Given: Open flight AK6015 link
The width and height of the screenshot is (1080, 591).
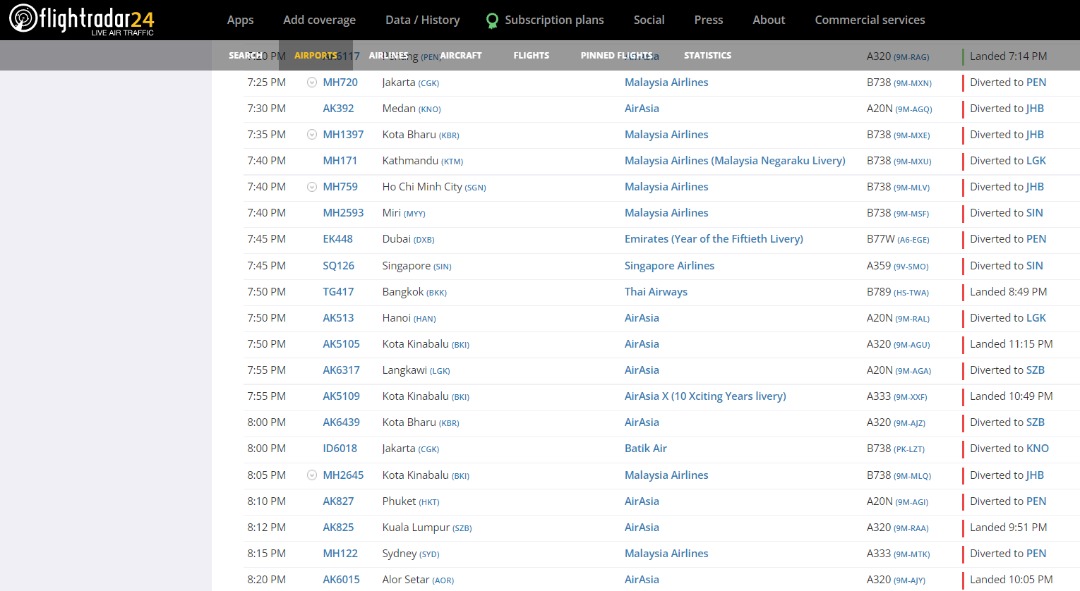Looking at the screenshot, I should click(341, 579).
